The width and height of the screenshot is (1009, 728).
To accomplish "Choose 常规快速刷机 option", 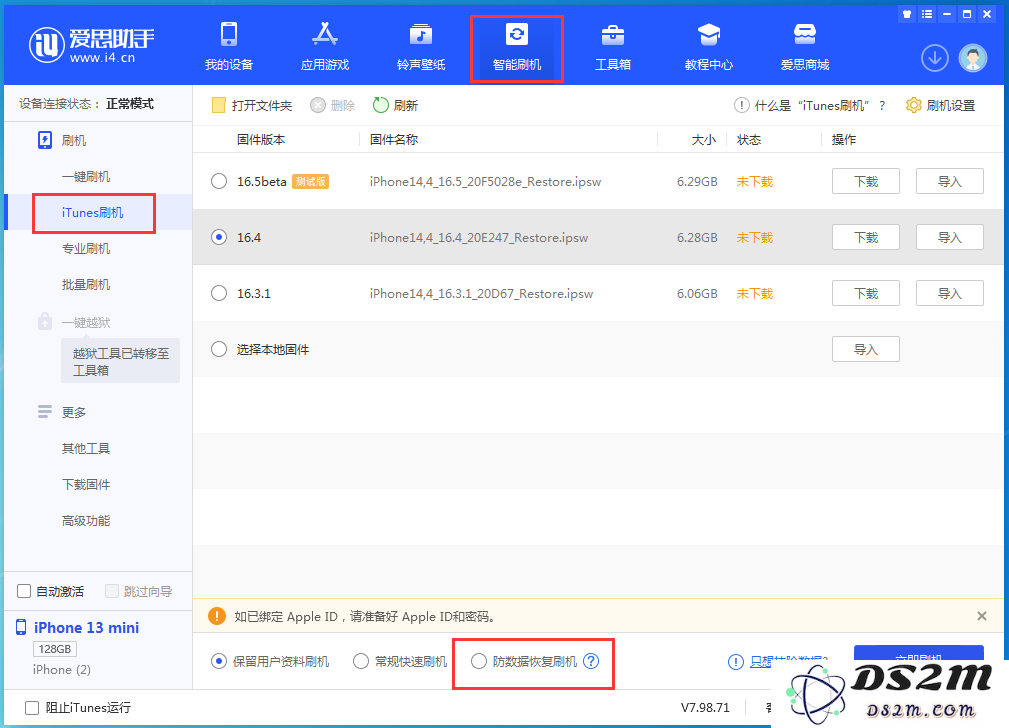I will click(x=360, y=661).
